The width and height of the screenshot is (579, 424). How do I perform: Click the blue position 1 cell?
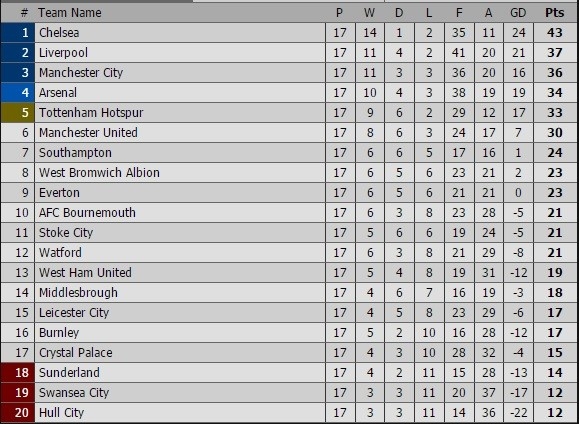(x=18, y=33)
